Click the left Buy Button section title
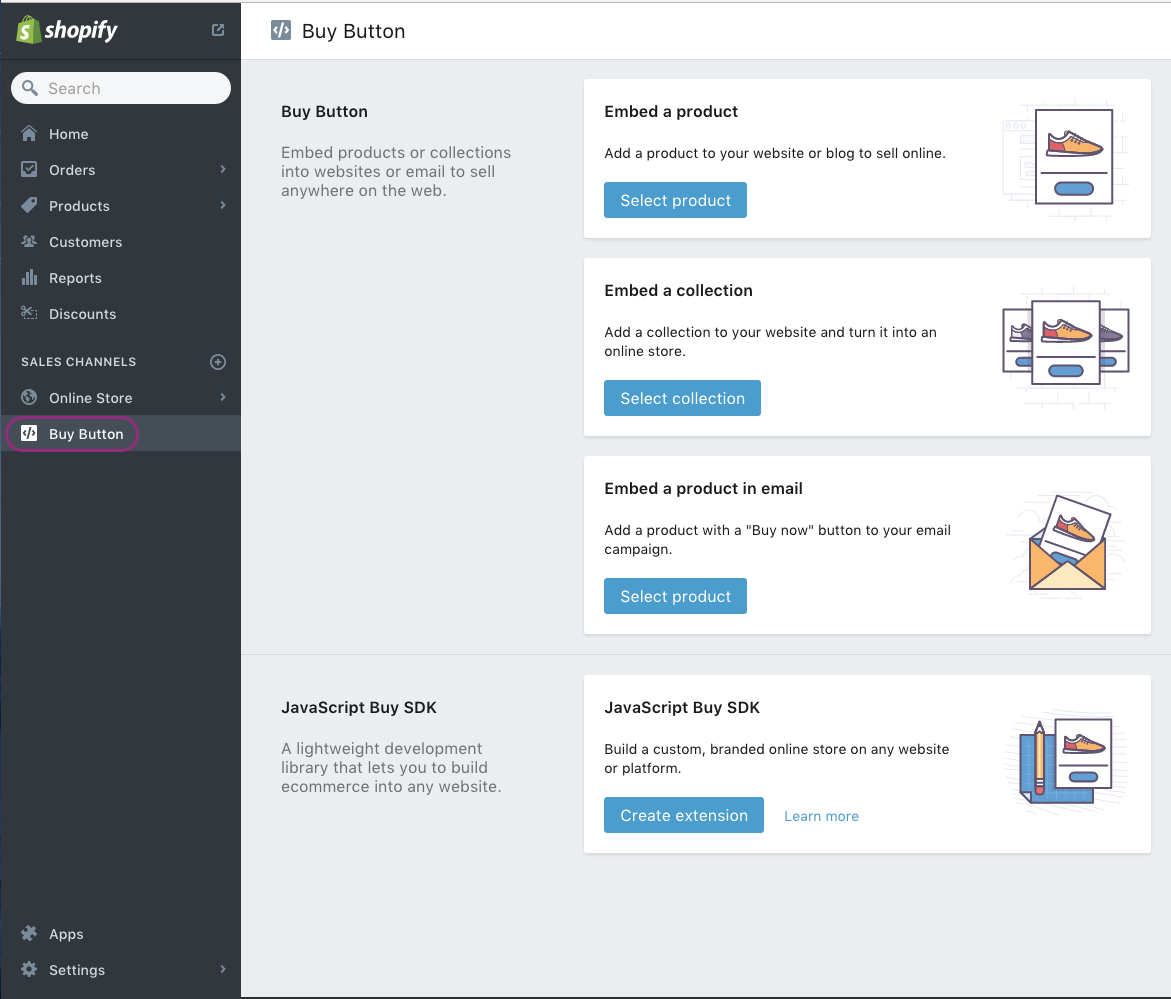This screenshot has height=999, width=1171. (324, 111)
